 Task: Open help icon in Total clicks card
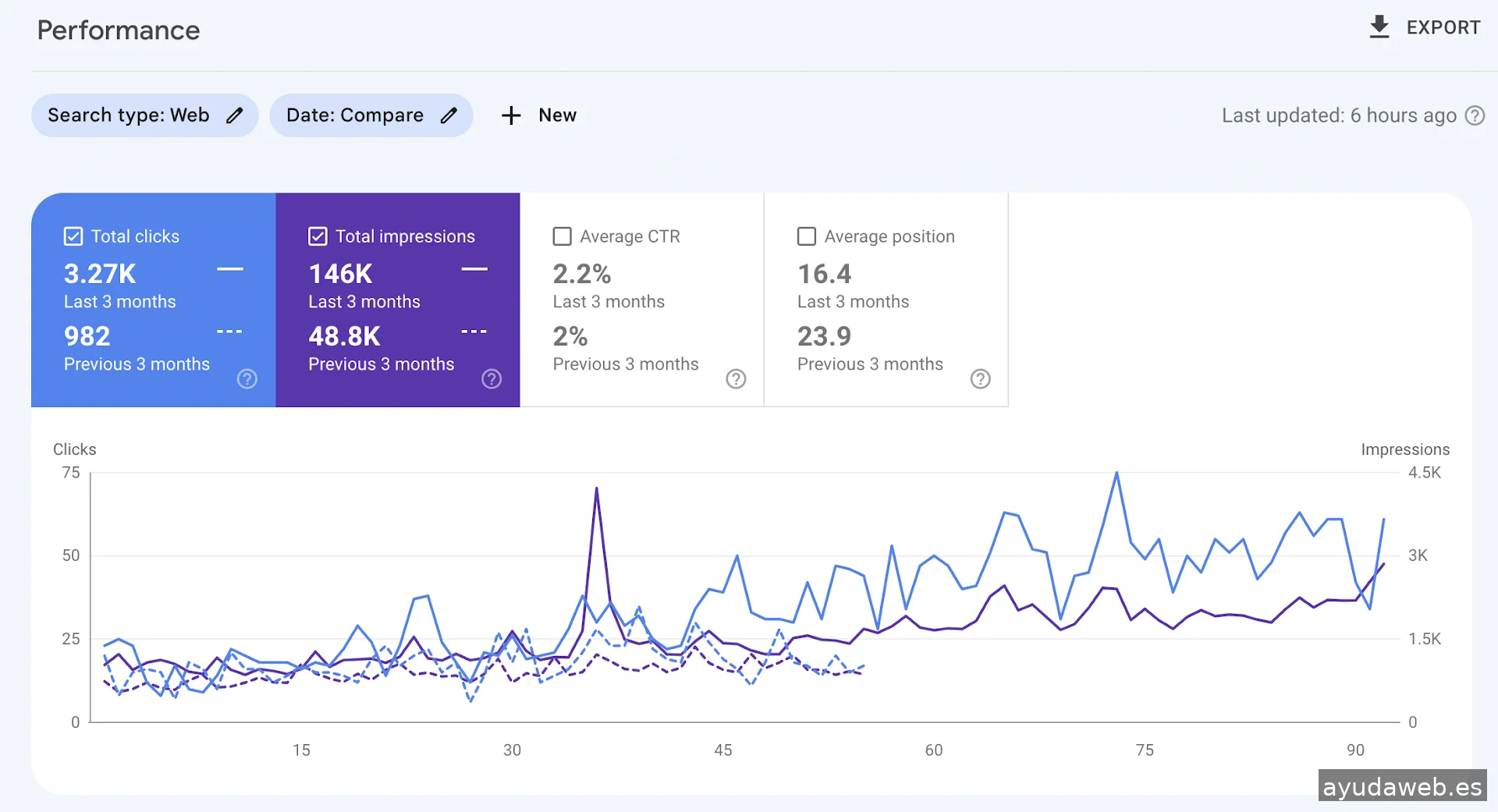tap(247, 379)
